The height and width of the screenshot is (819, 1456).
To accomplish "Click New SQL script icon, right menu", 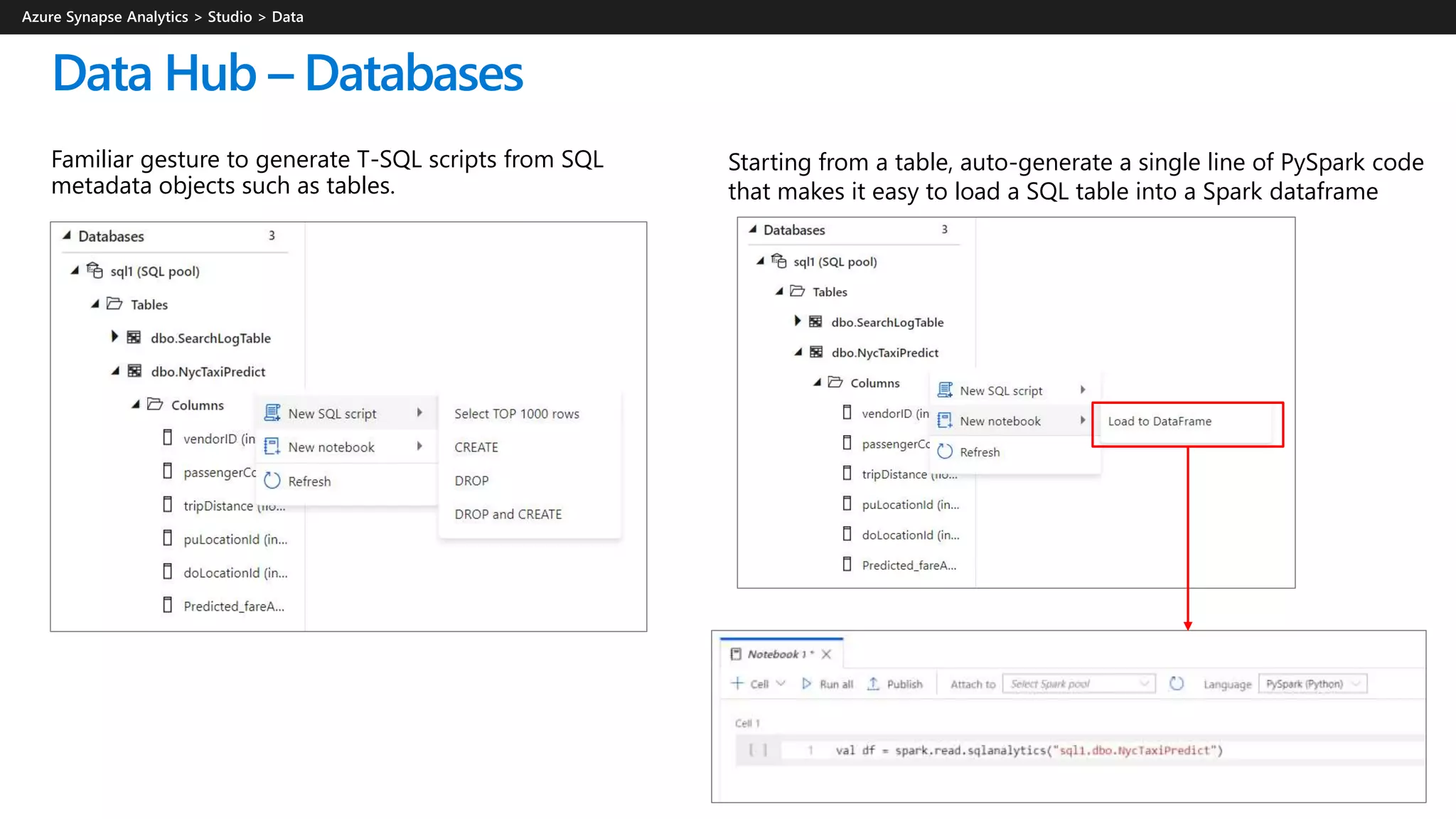I will click(945, 390).
